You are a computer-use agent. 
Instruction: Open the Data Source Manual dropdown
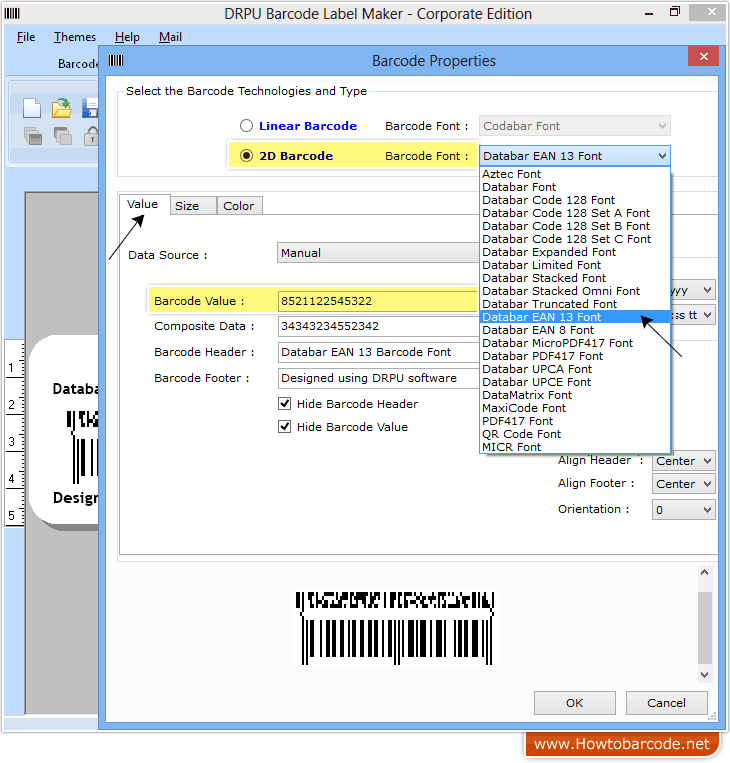coord(378,253)
